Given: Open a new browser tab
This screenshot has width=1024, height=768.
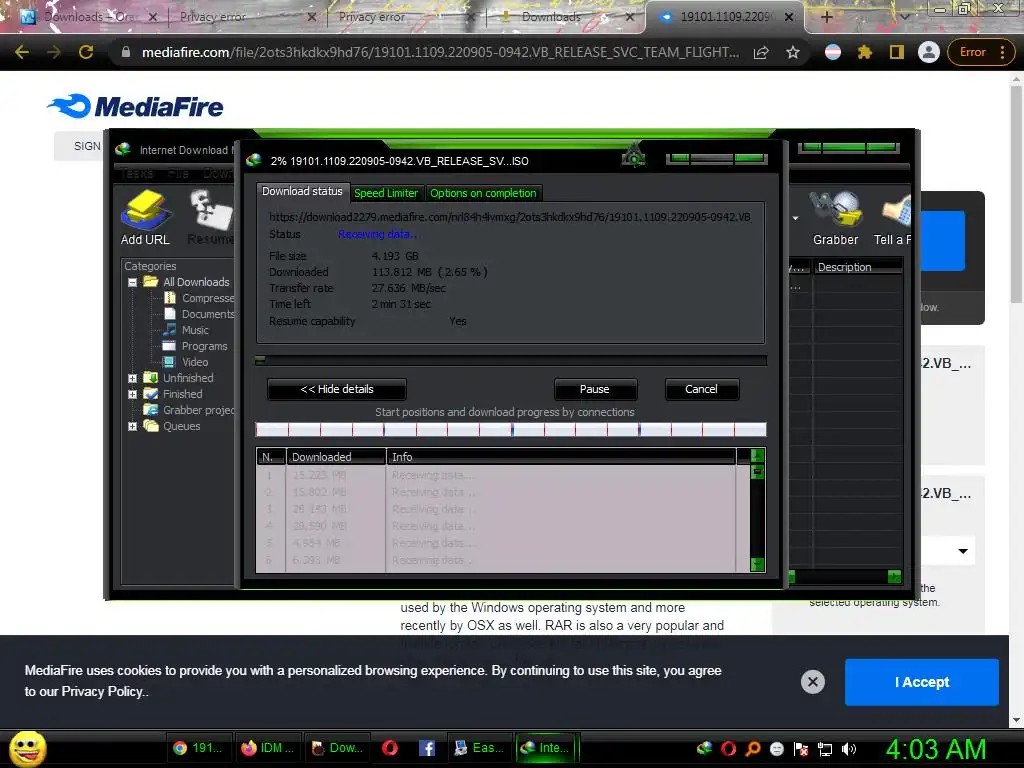Looking at the screenshot, I should pos(826,17).
